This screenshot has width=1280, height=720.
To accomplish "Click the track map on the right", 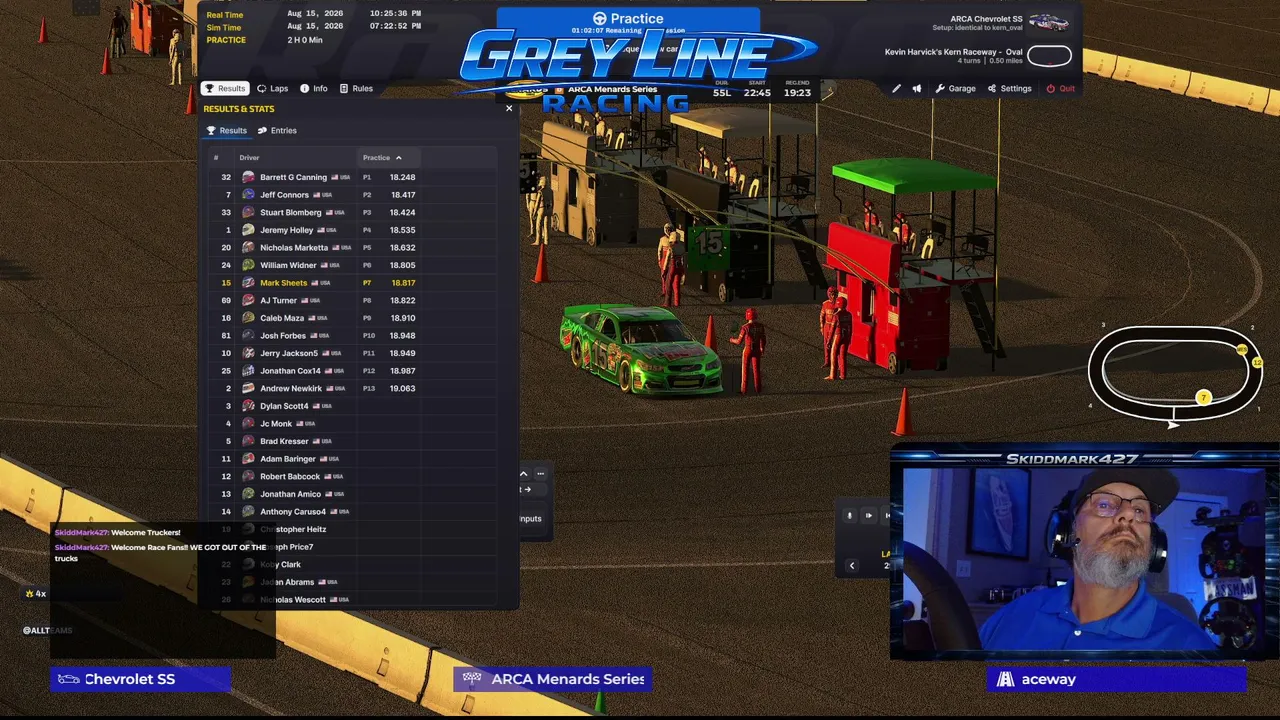I will click(1175, 374).
